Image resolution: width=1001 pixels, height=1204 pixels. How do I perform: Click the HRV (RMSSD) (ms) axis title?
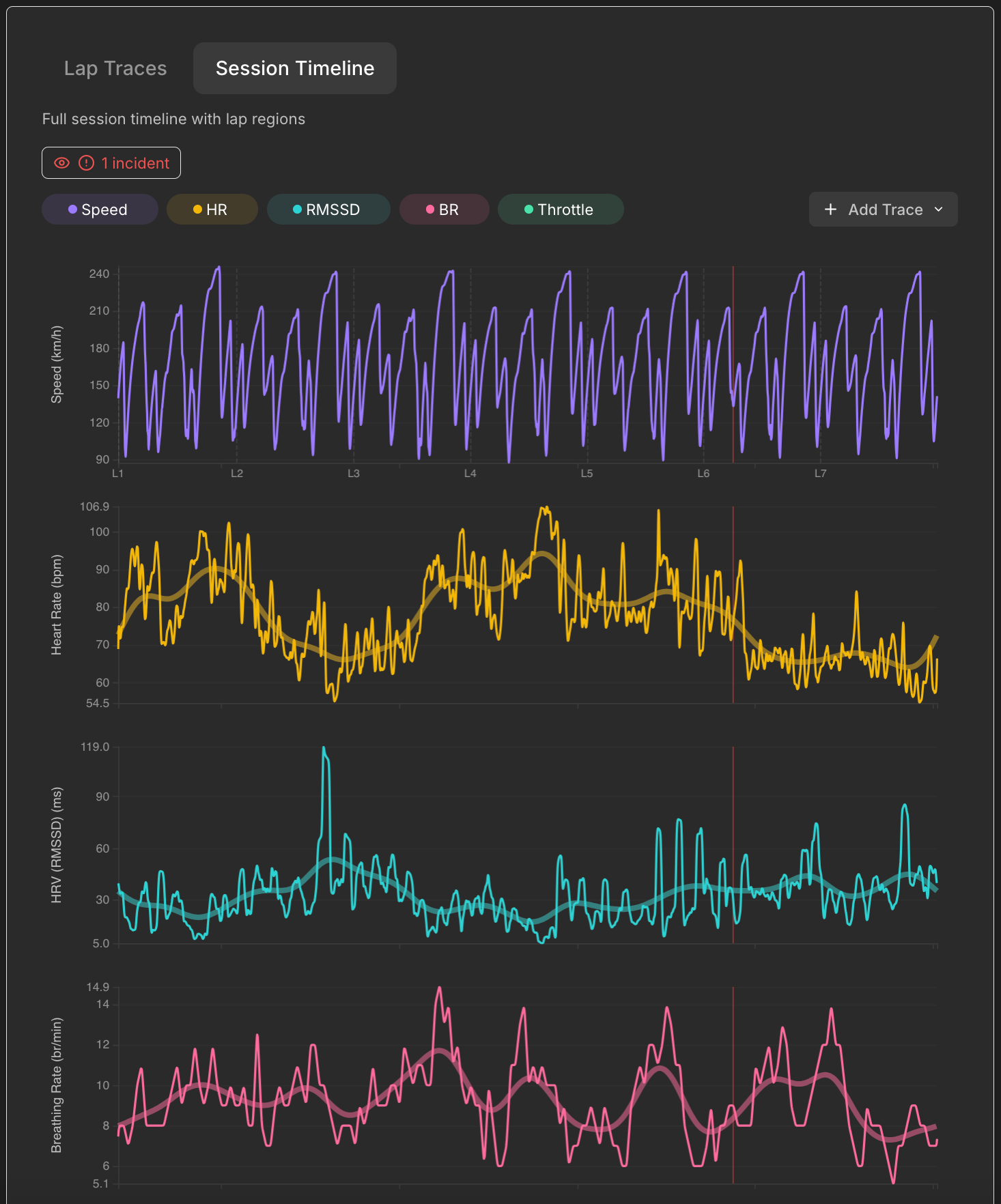click(57, 845)
